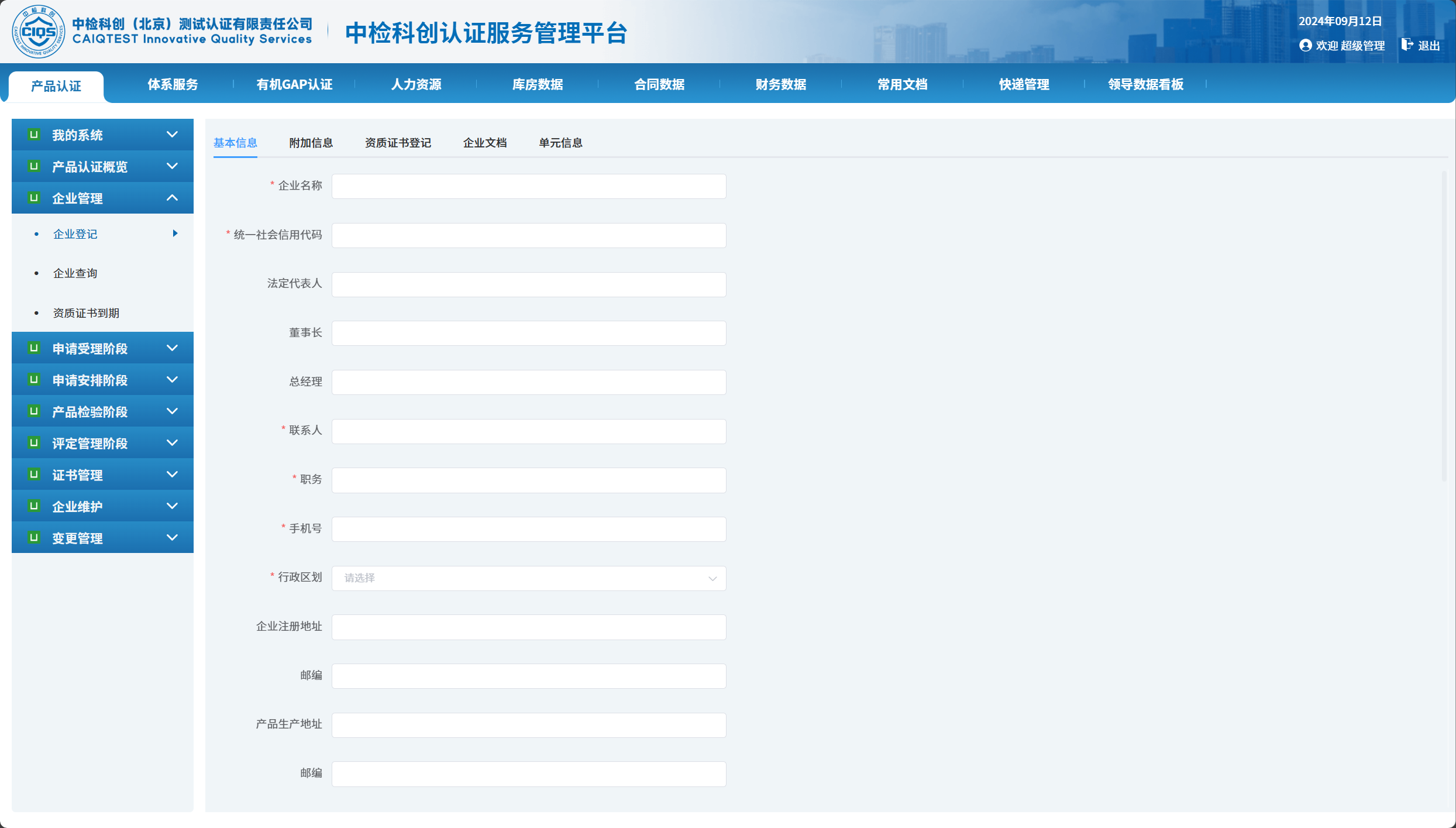
Task: Open the 行政区划 dropdown selector
Action: tap(528, 578)
